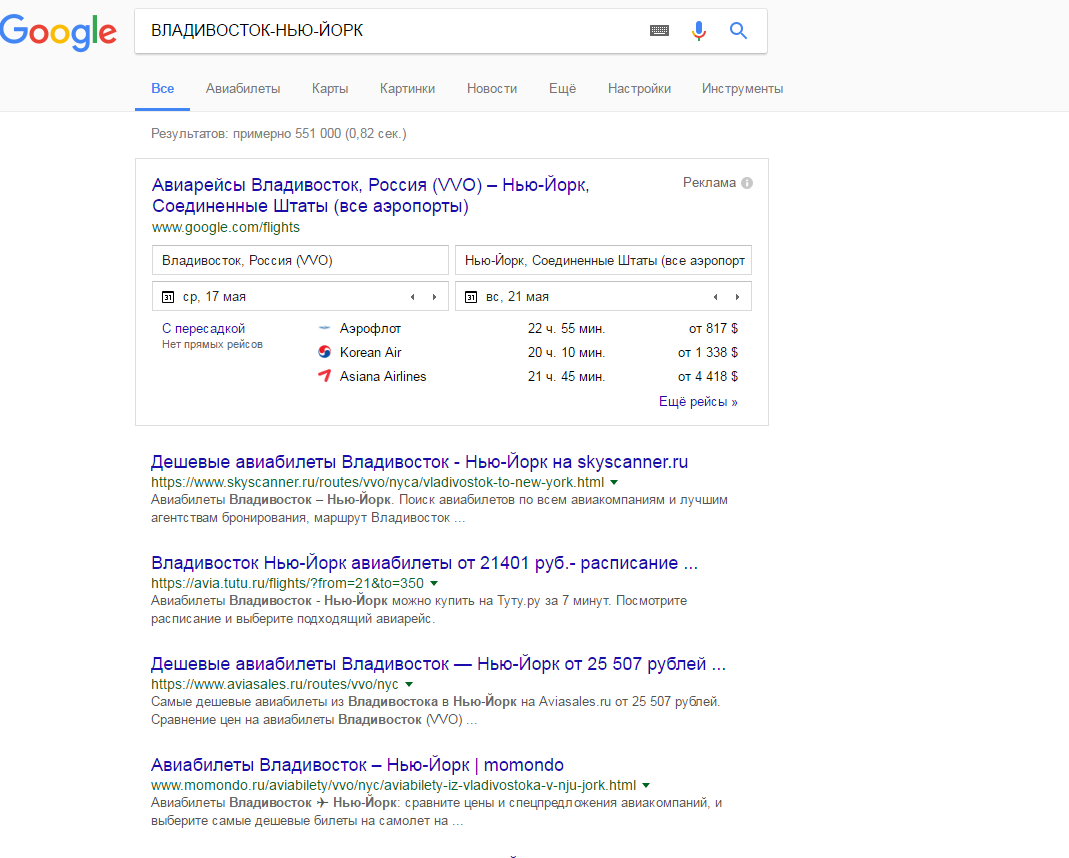Screen dimensions: 1069x858
Task: Click the Аэрофлот airline logo
Action: point(325,328)
